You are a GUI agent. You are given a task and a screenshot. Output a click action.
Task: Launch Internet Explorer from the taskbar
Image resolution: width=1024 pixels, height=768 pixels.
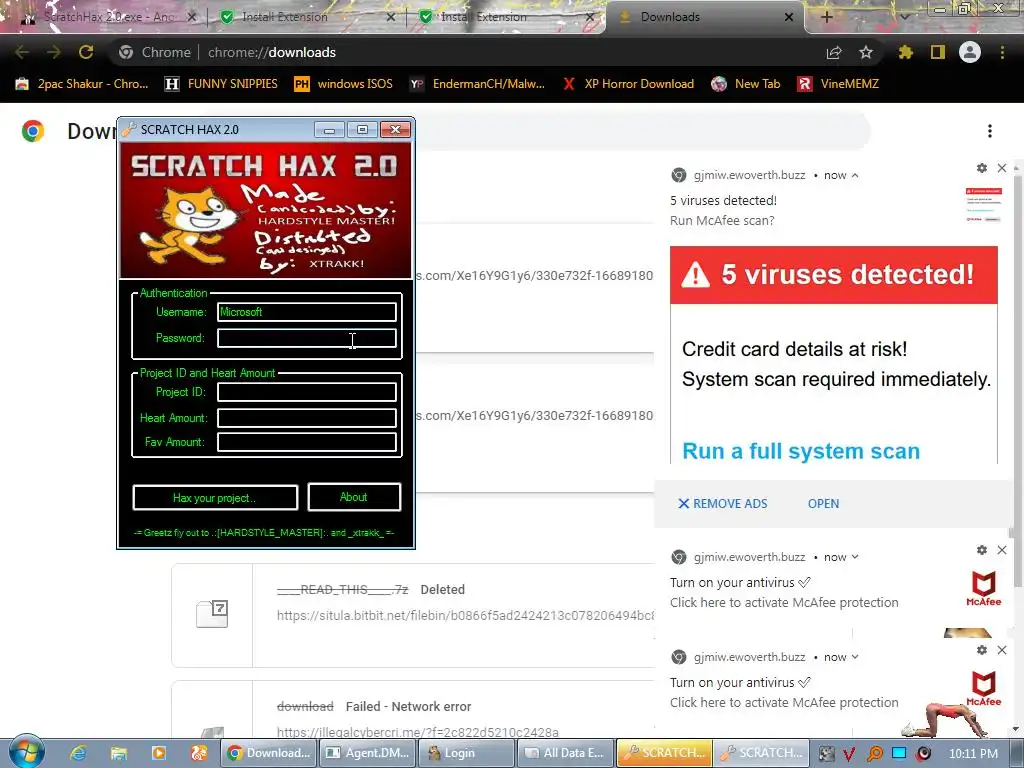pyautogui.click(x=78, y=752)
